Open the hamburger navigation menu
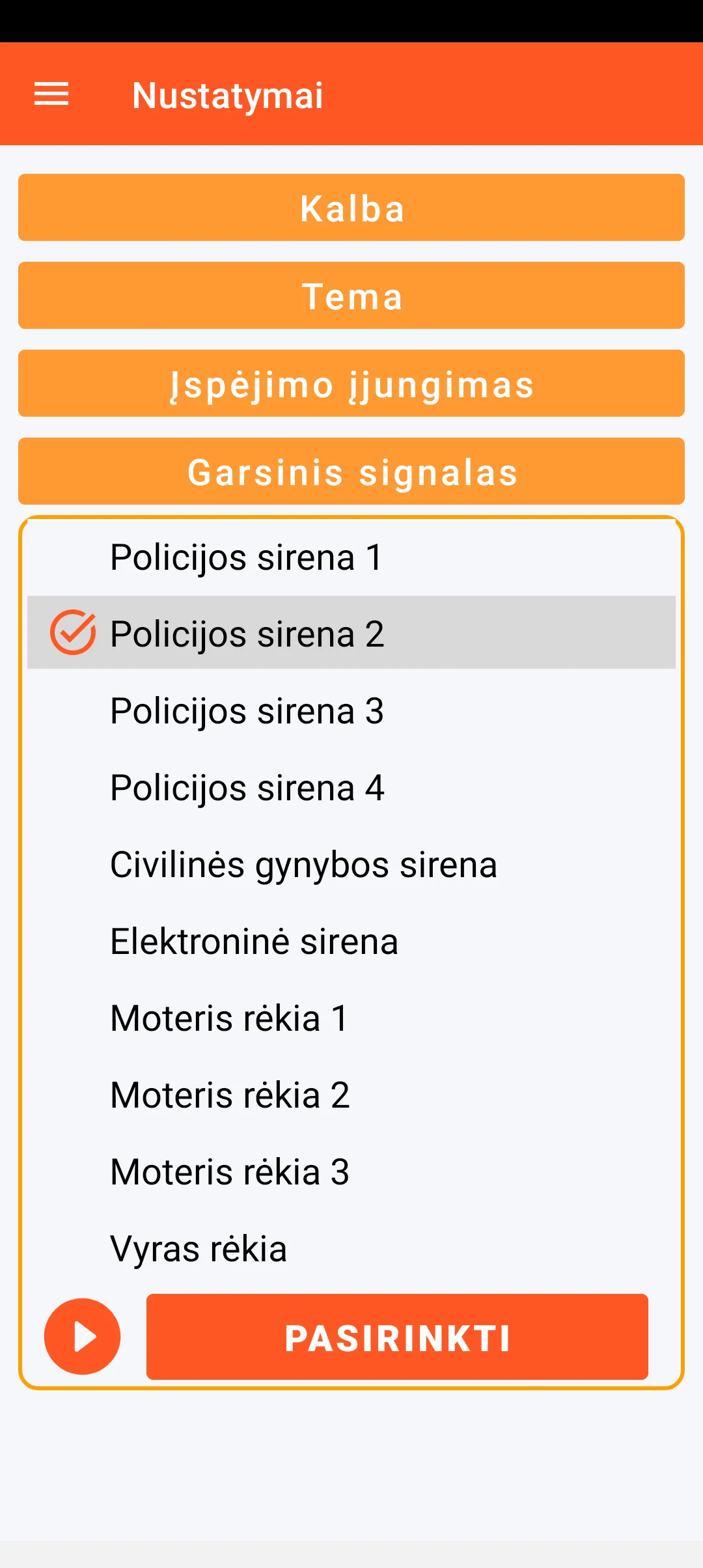703x1568 pixels. pyautogui.click(x=51, y=94)
